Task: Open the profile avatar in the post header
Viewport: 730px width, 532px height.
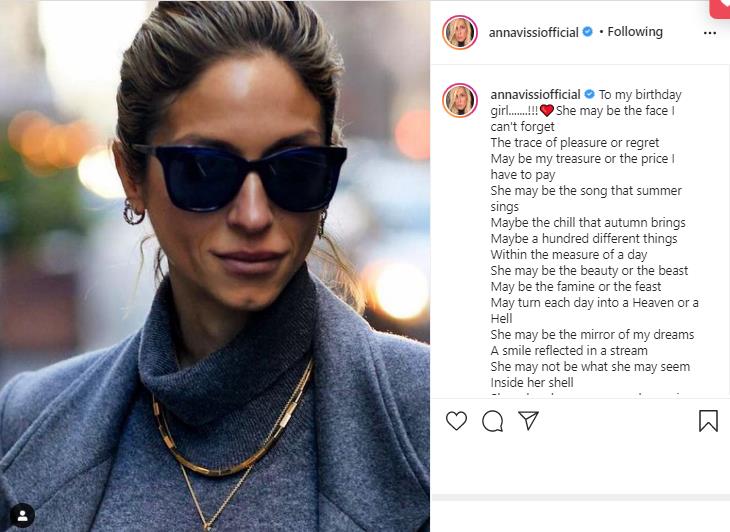Action: [x=460, y=32]
